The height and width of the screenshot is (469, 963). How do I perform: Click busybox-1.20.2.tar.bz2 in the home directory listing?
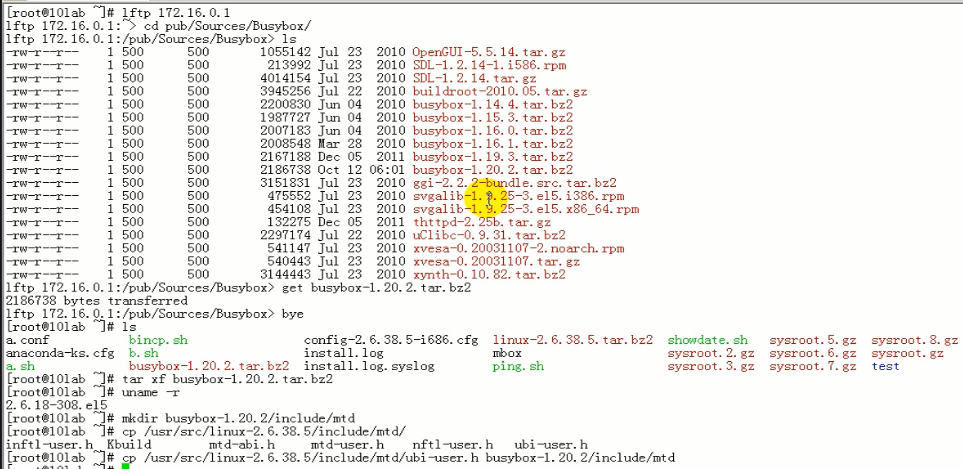[x=209, y=366]
